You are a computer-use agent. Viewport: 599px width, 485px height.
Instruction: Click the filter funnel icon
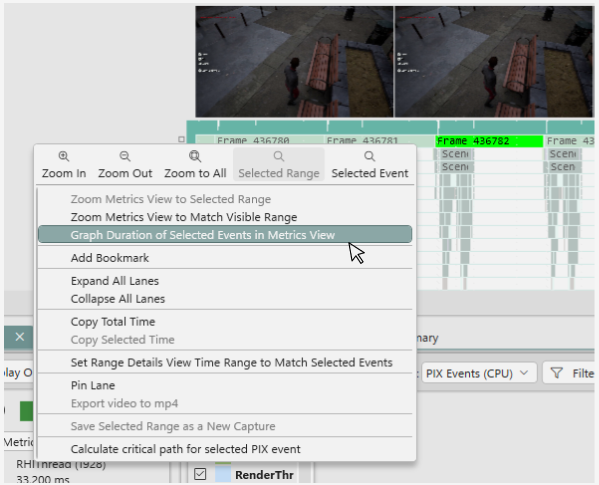click(x=557, y=373)
